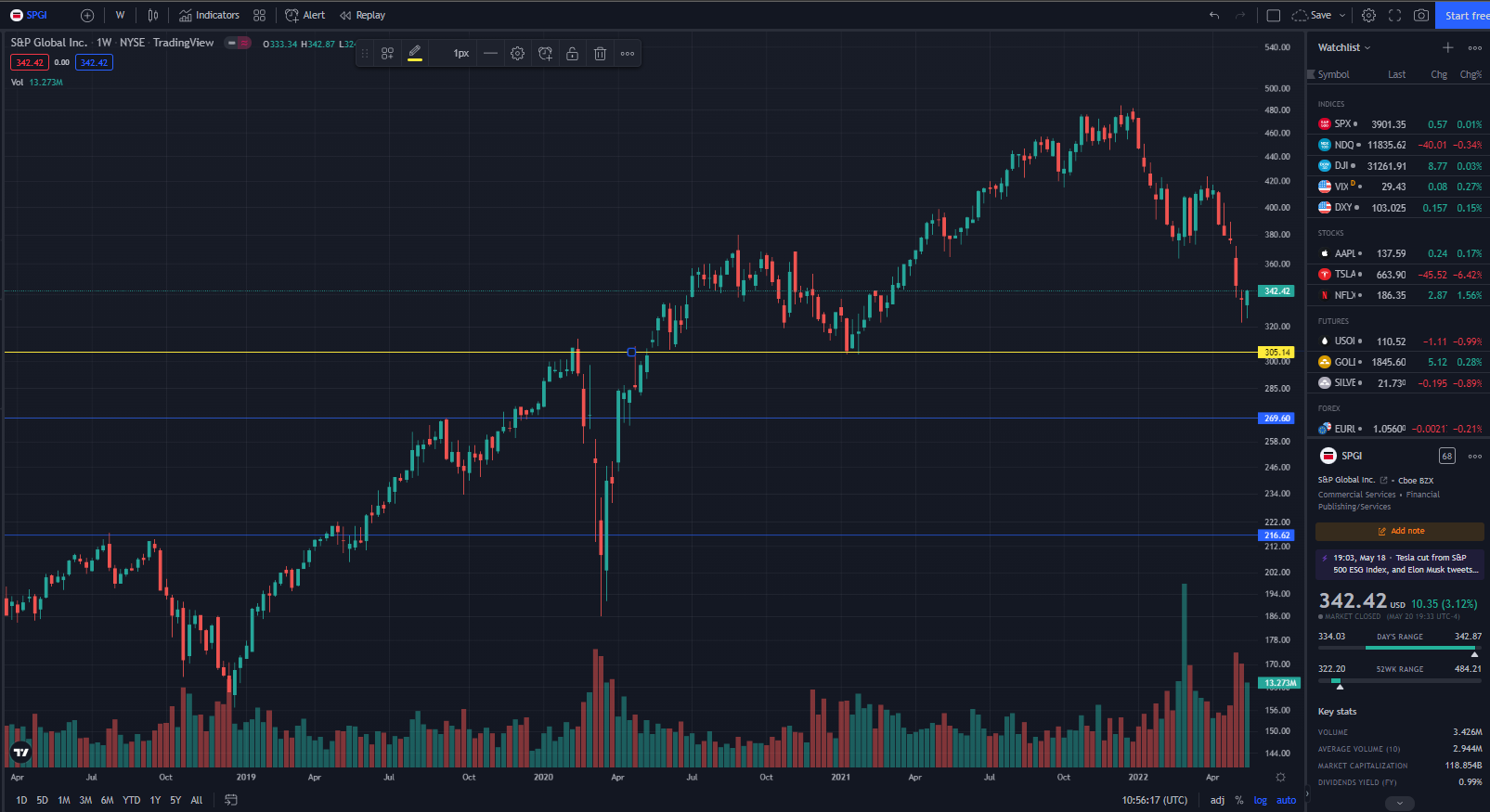Toggle auto scale for the chart

pyautogui.click(x=1286, y=800)
